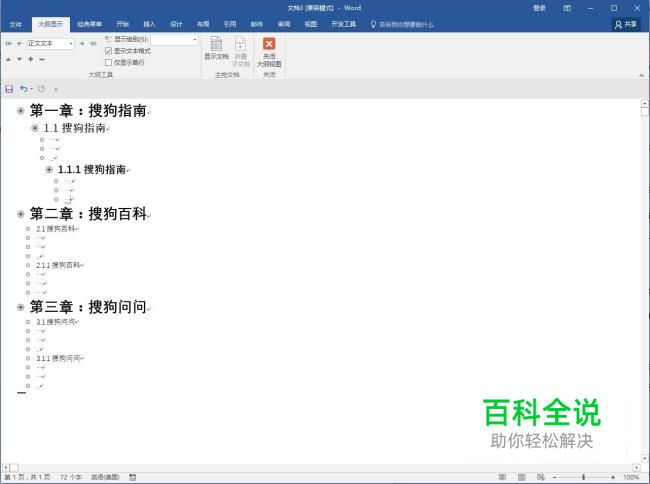
Task: Save document from quick access toolbar
Action: [x=9, y=89]
